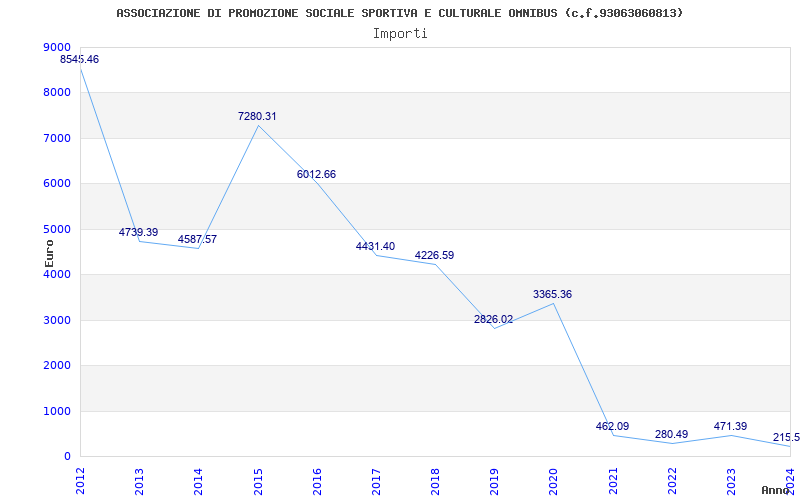Image resolution: width=800 pixels, height=500 pixels.
Task: Click the y-axis value 7000
Action: point(57,138)
